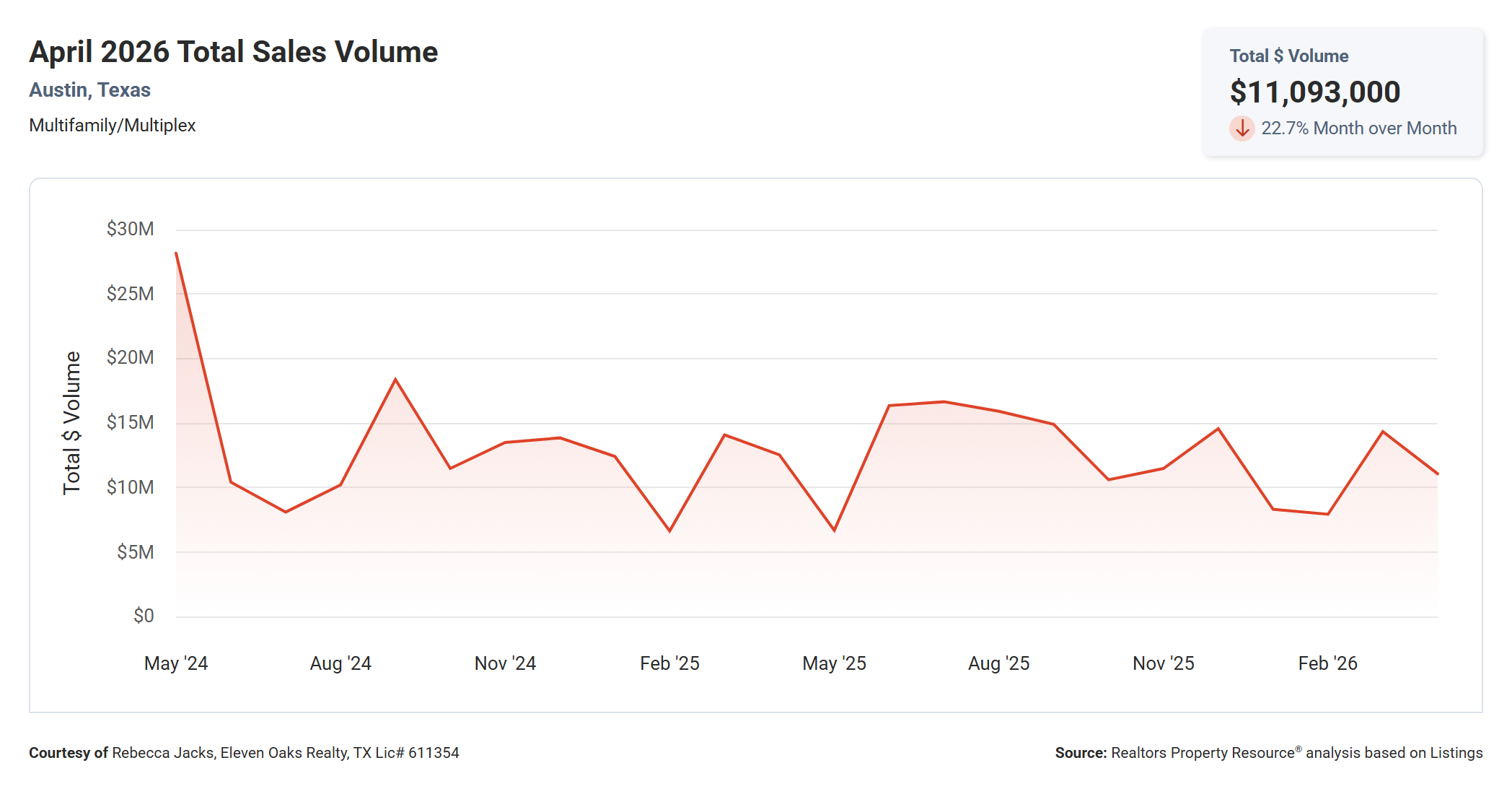Viewport: 1512px width, 794px height.
Task: Click the May '25 low point on the line
Action: pyautogui.click(x=835, y=531)
